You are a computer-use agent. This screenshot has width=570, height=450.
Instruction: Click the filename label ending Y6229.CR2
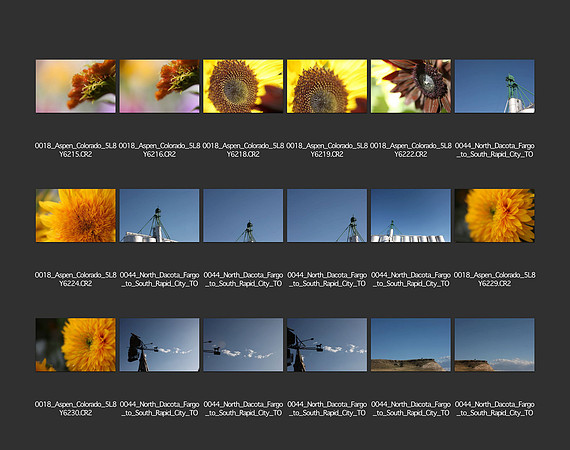494,279
